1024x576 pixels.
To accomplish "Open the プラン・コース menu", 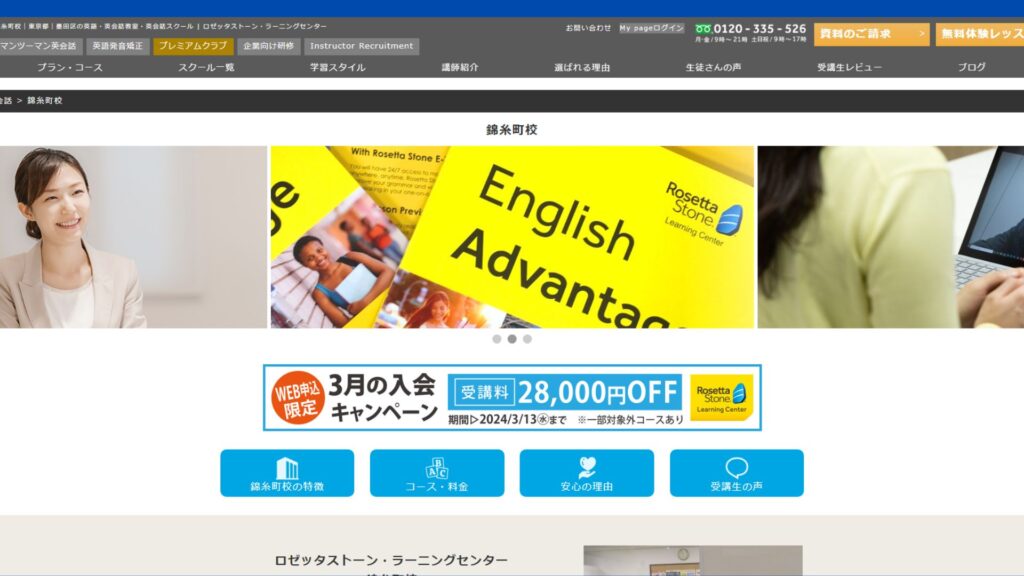I will click(x=70, y=67).
